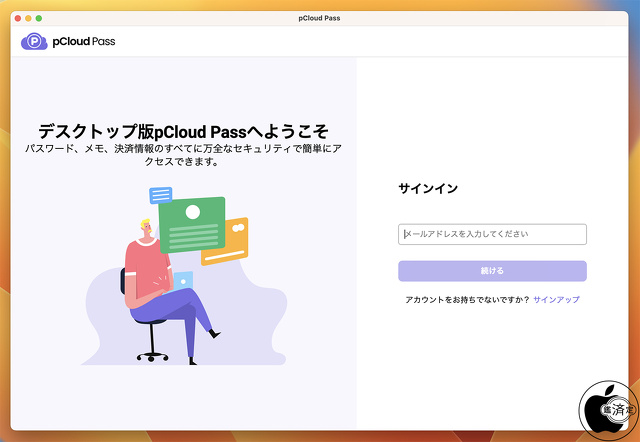The image size is (640, 442).
Task: Minimize window with yellow button
Action: tap(28, 18)
